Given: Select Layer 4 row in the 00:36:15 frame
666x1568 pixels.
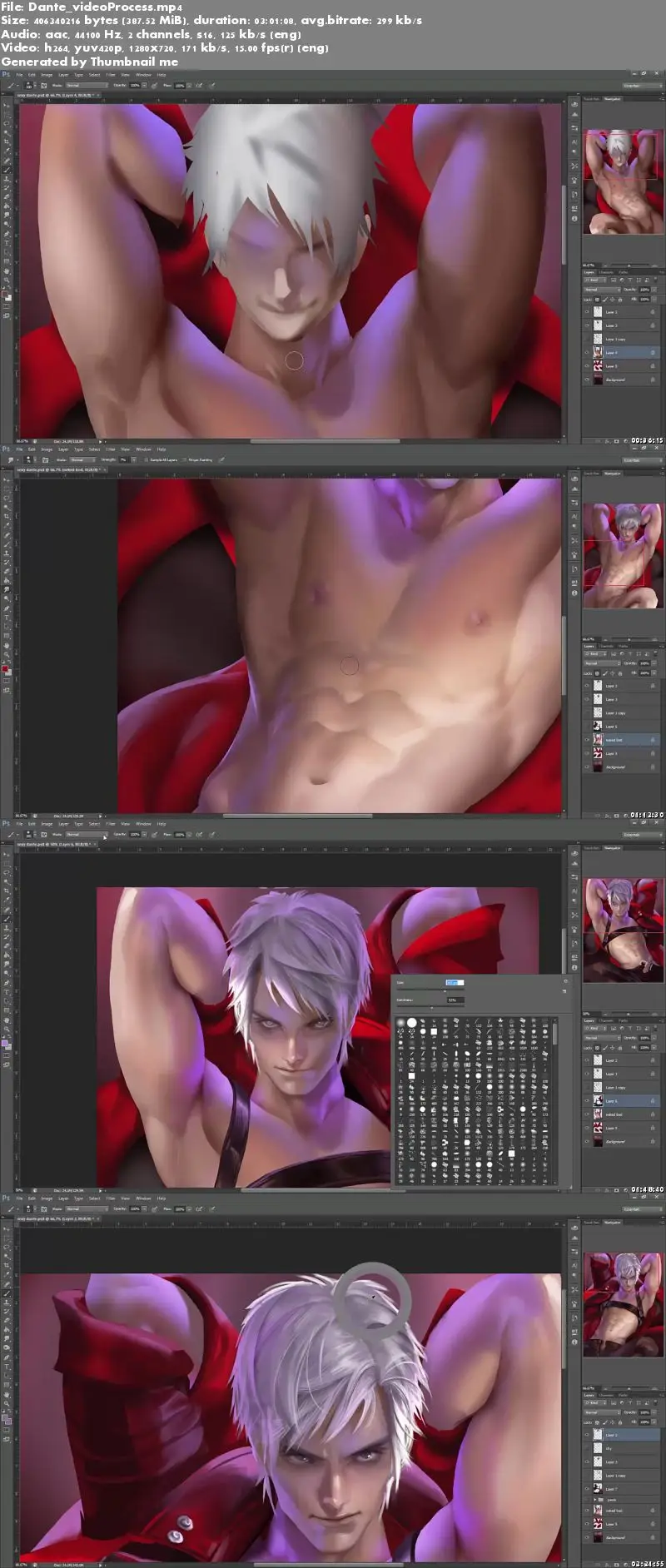Looking at the screenshot, I should (x=621, y=352).
